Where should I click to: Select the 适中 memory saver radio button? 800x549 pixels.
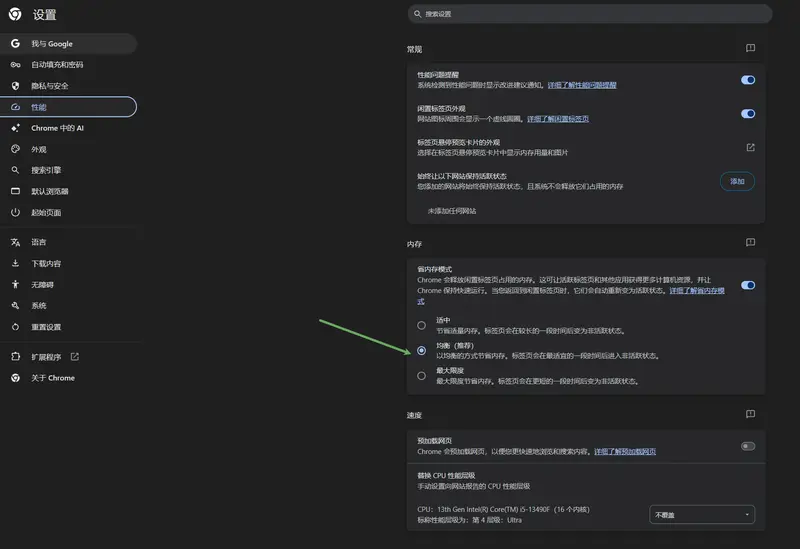(421, 326)
